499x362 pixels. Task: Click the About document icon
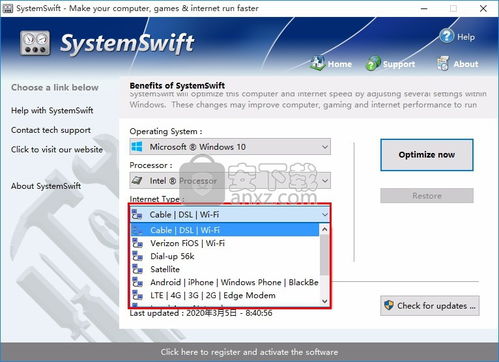pos(443,63)
